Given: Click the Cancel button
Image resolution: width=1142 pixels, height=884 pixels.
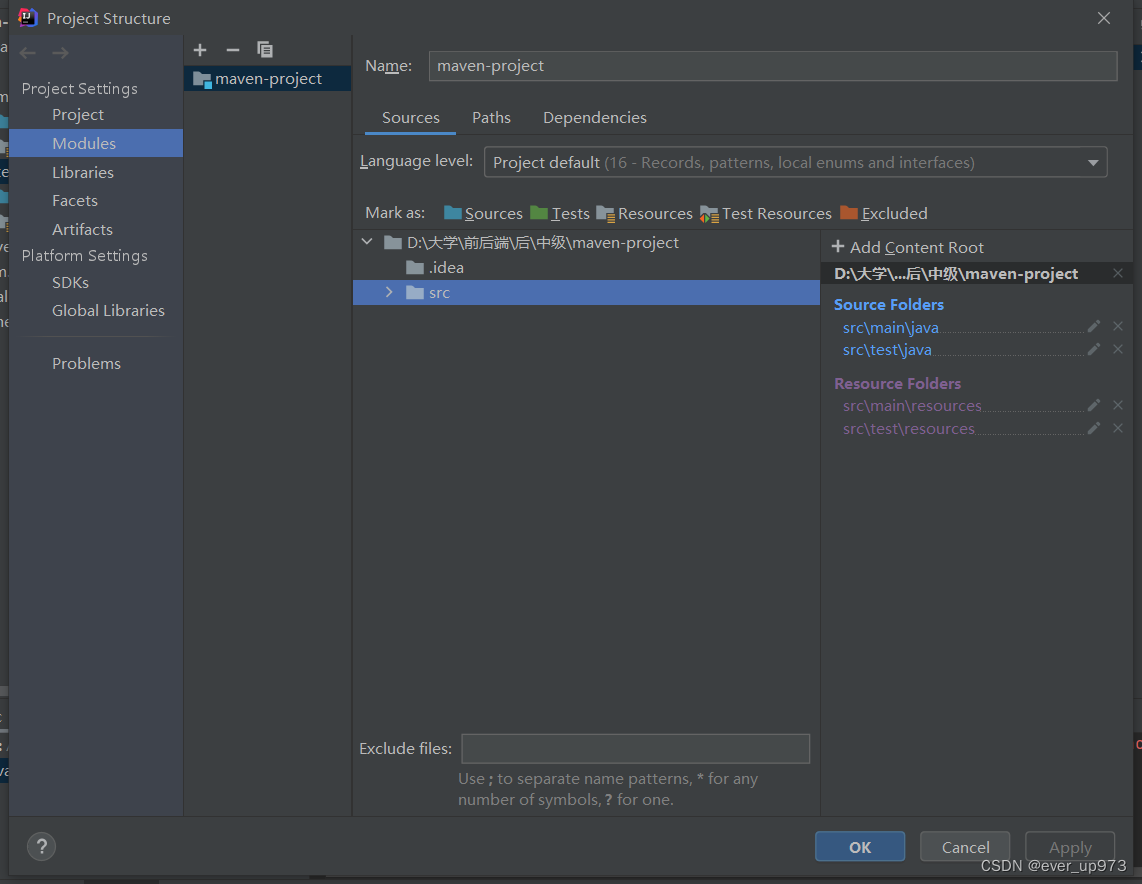Looking at the screenshot, I should (965, 847).
